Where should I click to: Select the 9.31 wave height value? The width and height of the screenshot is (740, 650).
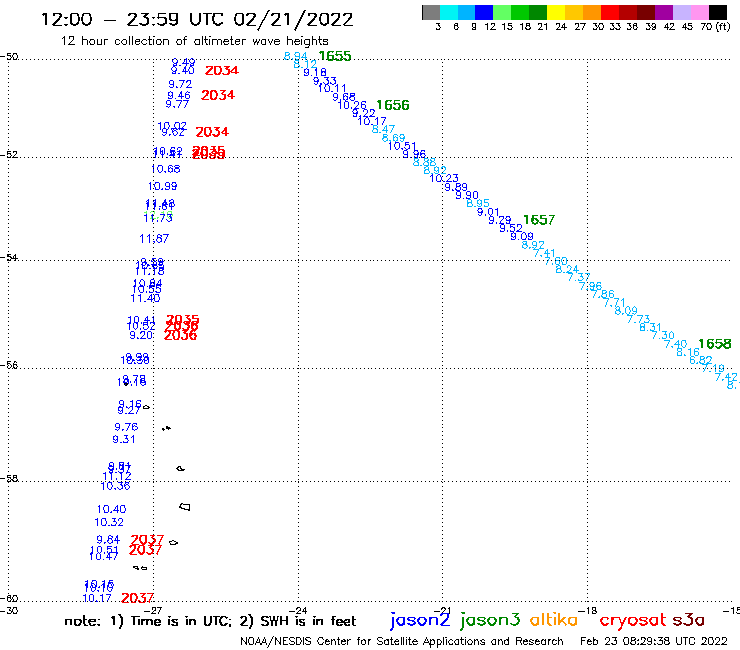[x=124, y=439]
